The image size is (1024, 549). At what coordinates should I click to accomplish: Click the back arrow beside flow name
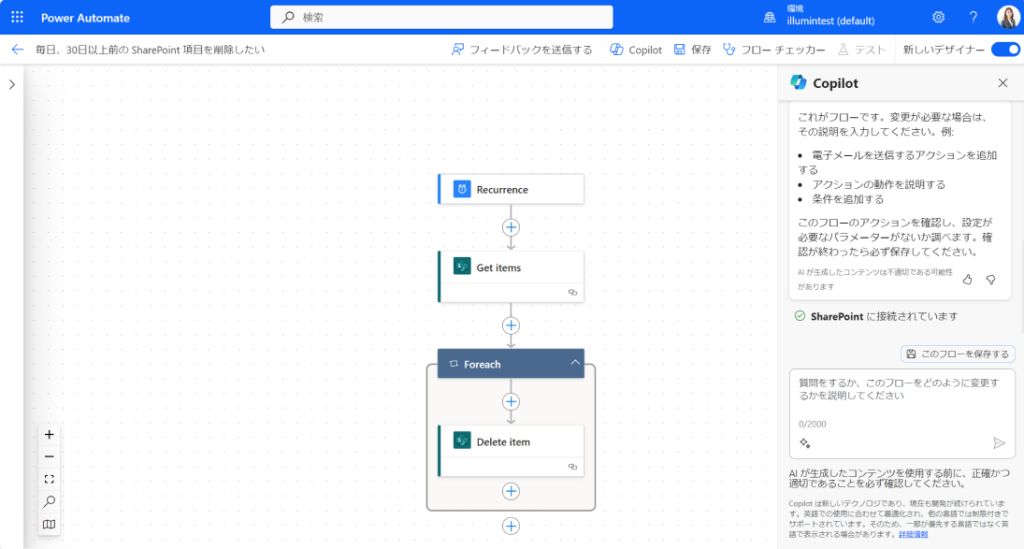[17, 49]
